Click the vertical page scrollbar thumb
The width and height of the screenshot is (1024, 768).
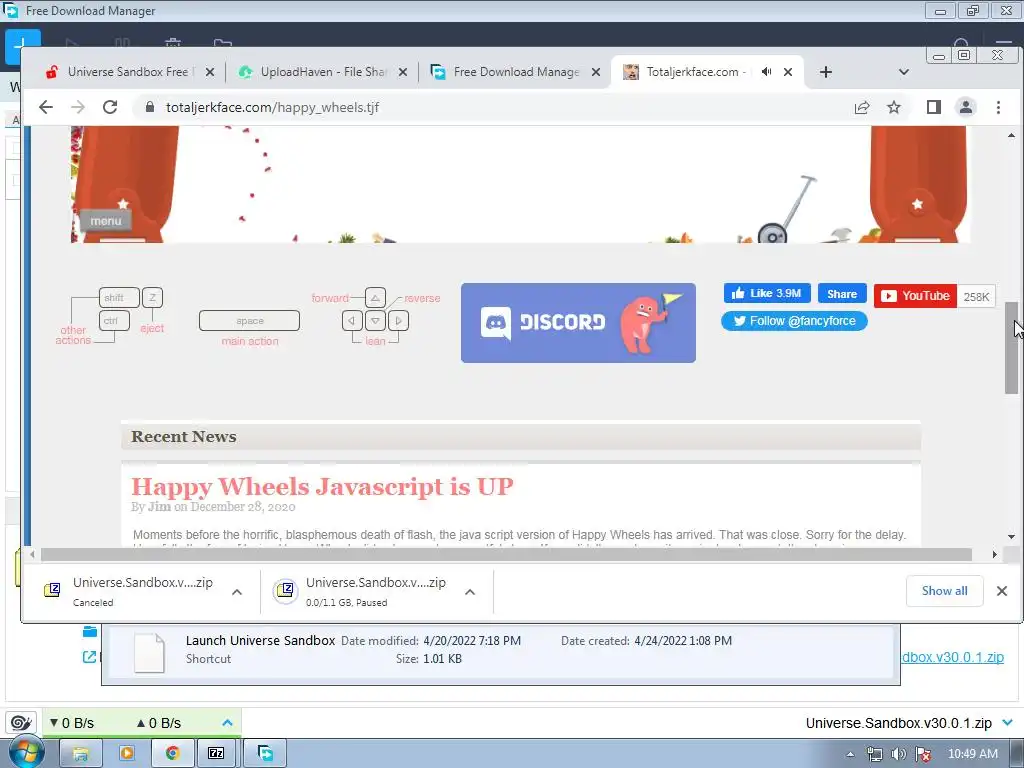tap(1012, 347)
